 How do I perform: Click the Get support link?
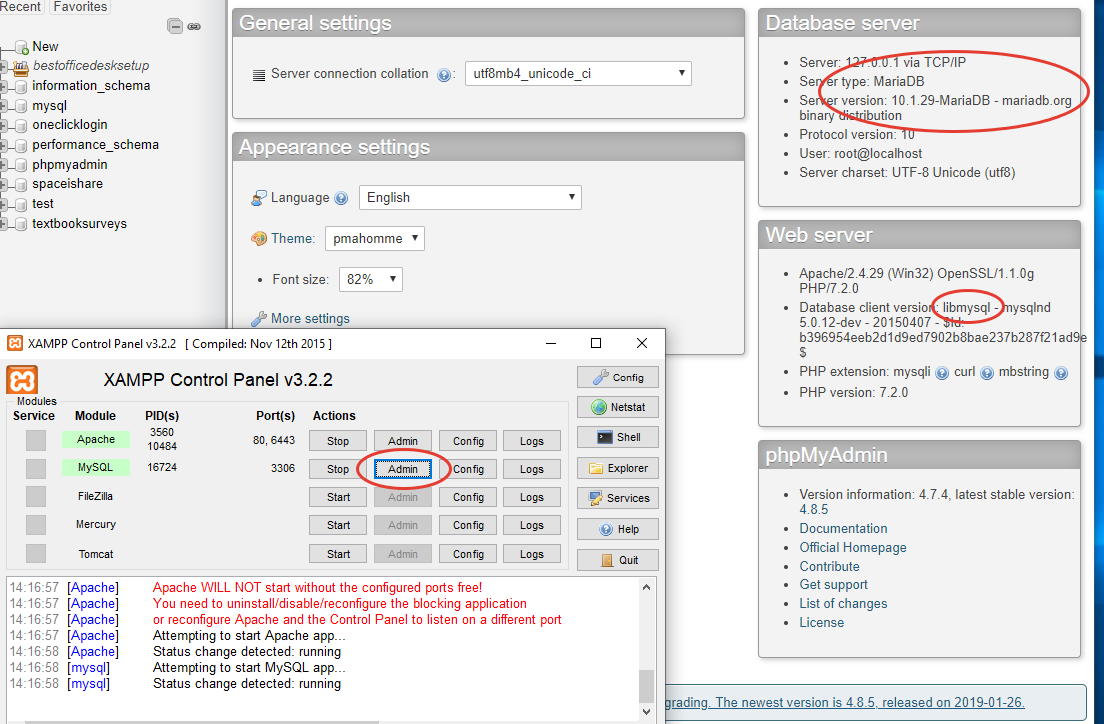[x=833, y=585]
